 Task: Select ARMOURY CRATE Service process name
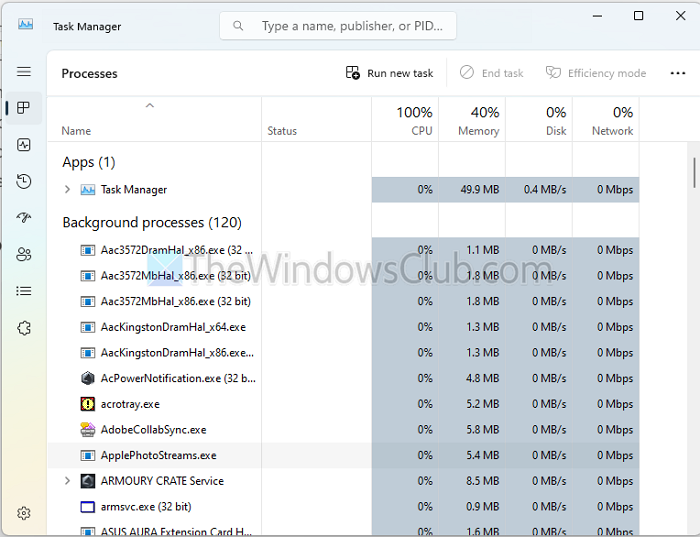162,481
